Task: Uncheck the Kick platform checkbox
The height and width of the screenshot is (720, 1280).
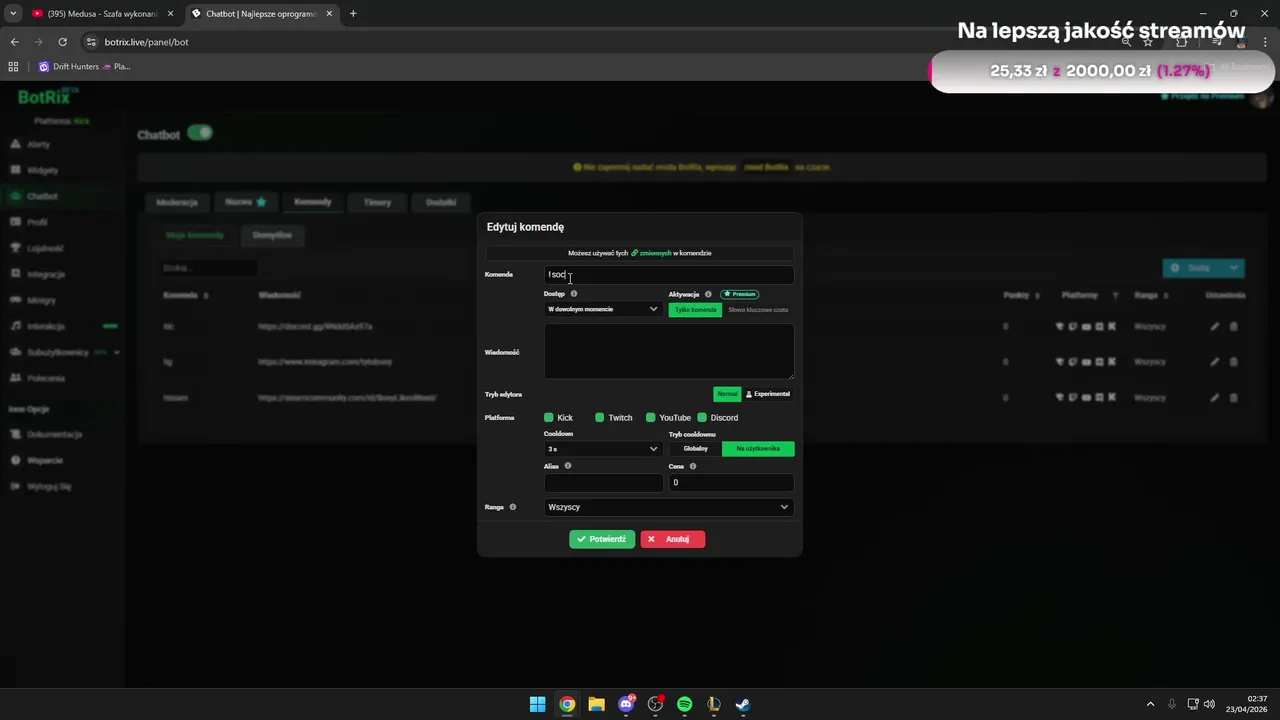Action: [x=549, y=417]
